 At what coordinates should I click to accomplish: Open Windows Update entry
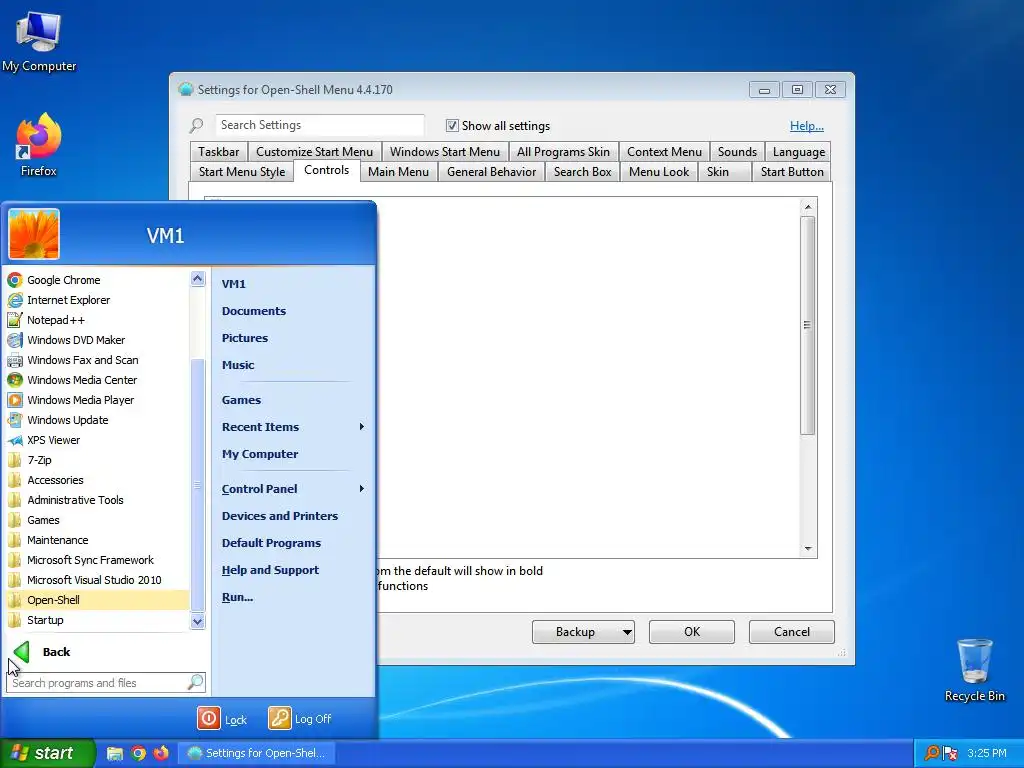pos(97,420)
